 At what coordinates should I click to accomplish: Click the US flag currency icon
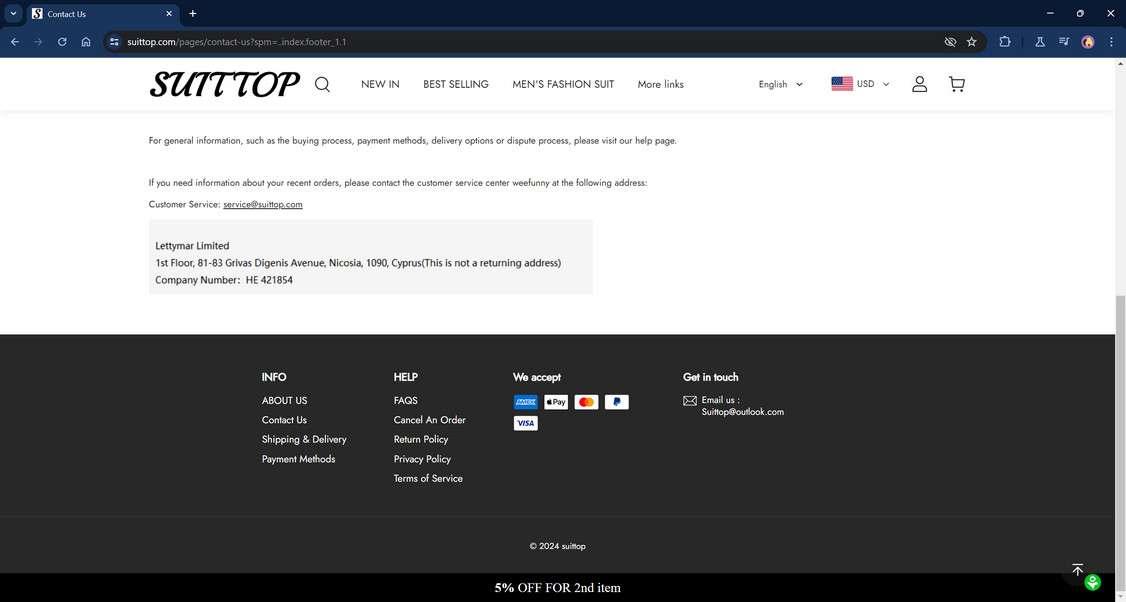coord(842,84)
